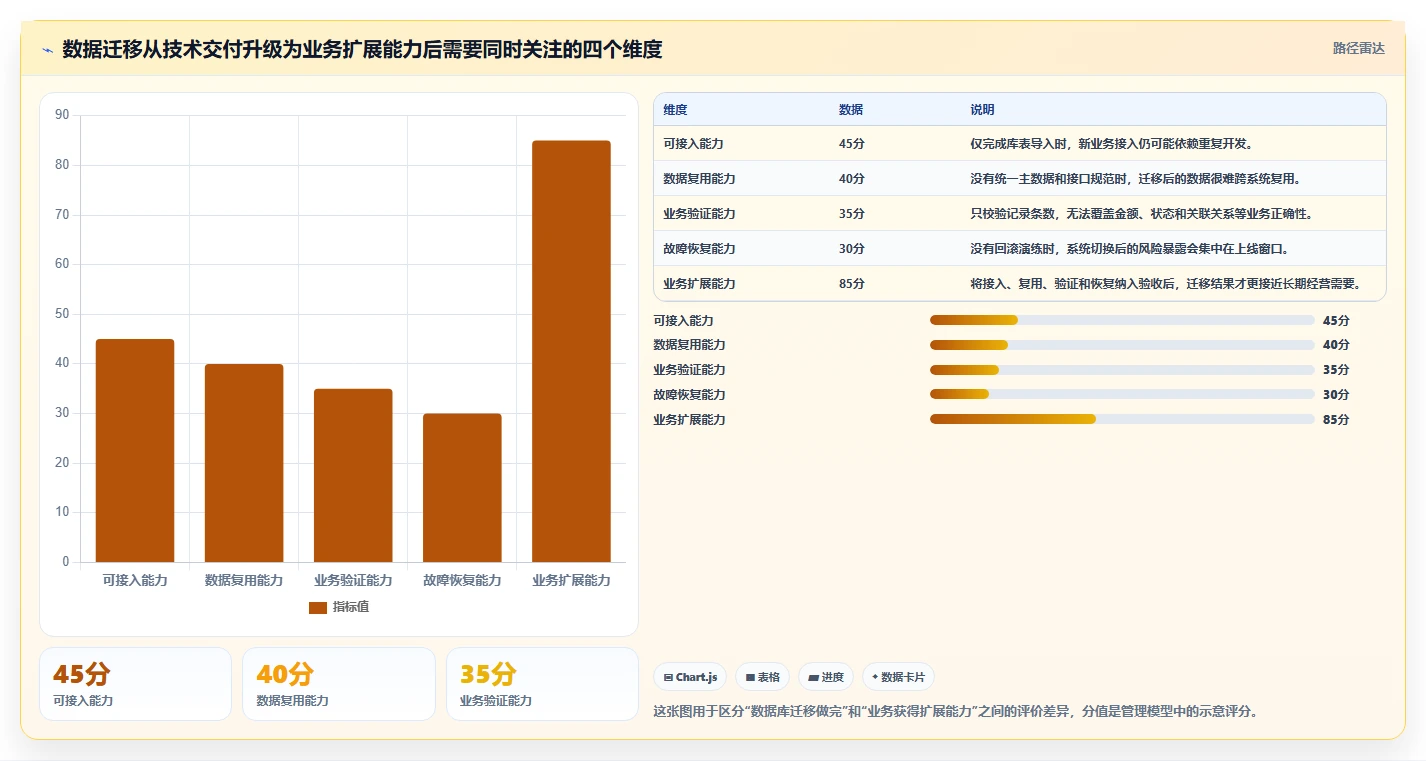Select the 表格 tag chip
1426x761 pixels.
tap(762, 677)
